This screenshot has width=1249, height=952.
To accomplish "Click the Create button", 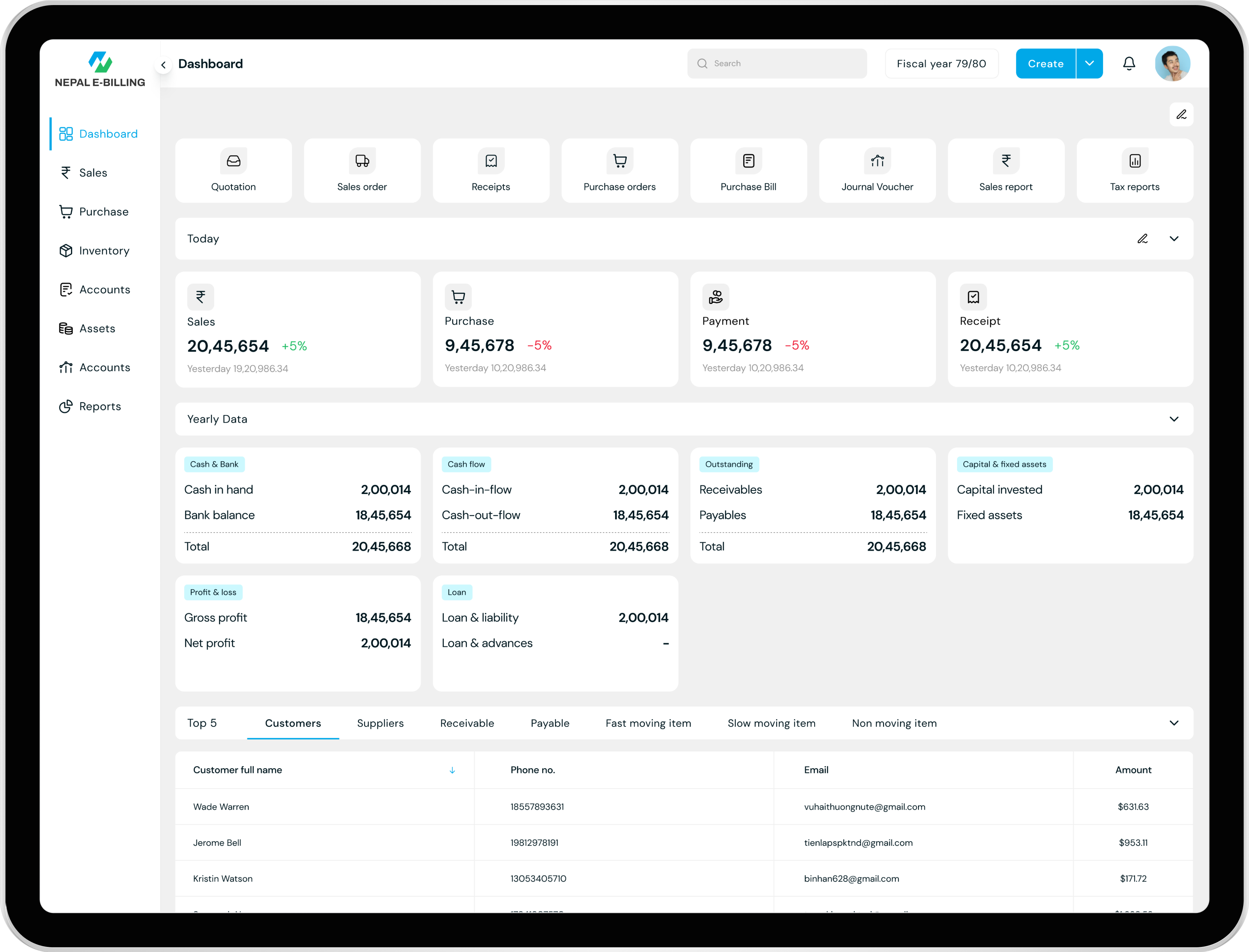I will click(x=1046, y=64).
